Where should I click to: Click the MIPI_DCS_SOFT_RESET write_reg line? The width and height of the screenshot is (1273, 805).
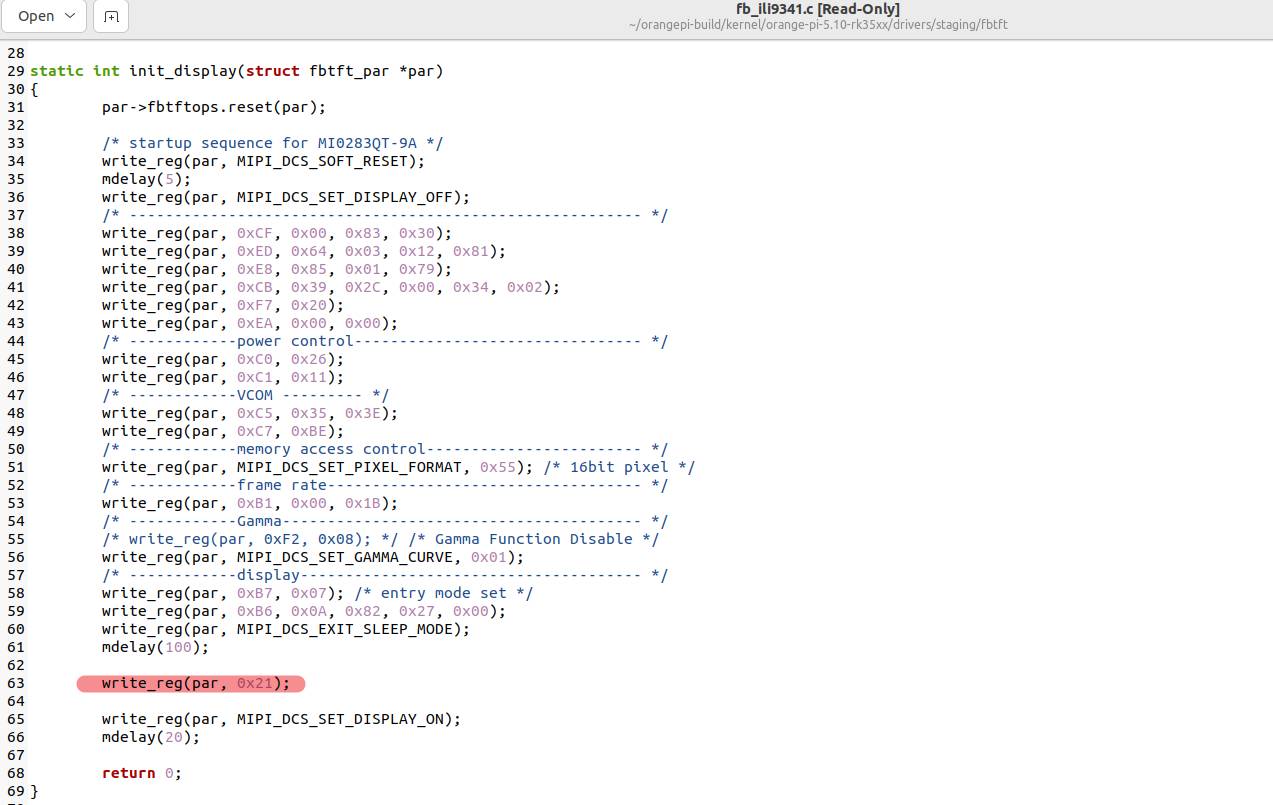pos(263,161)
